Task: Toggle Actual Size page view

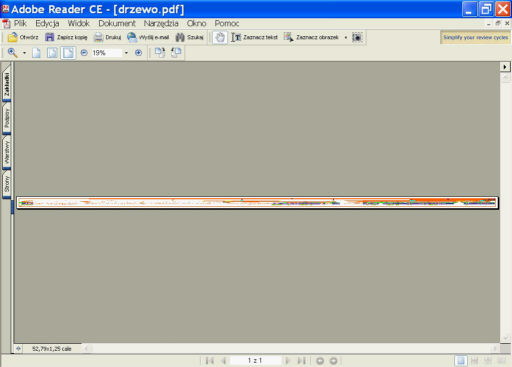Action: (x=36, y=53)
